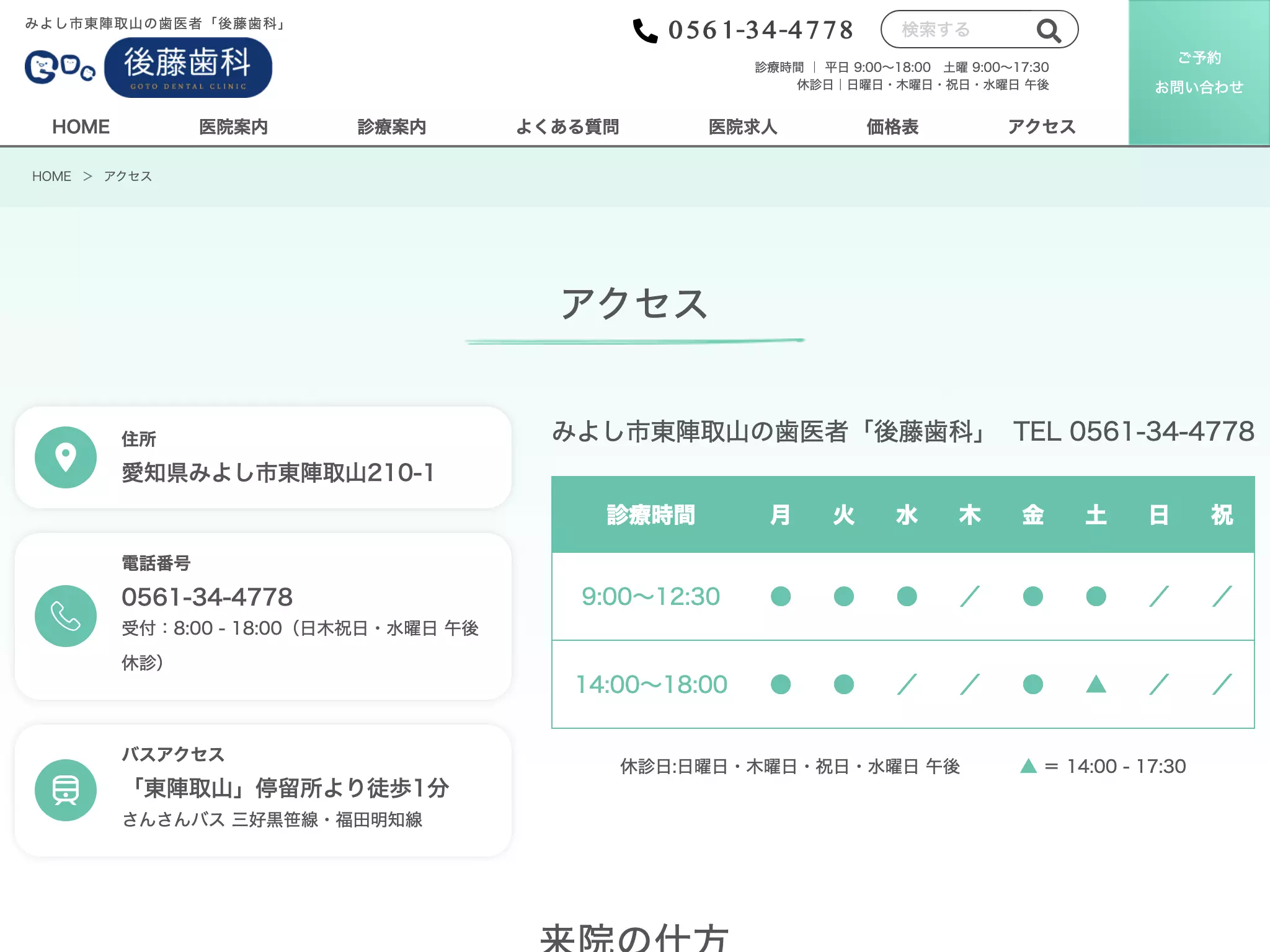Viewport: 1270px width, 952px height.
Task: Click the map pin address icon
Action: point(66,457)
